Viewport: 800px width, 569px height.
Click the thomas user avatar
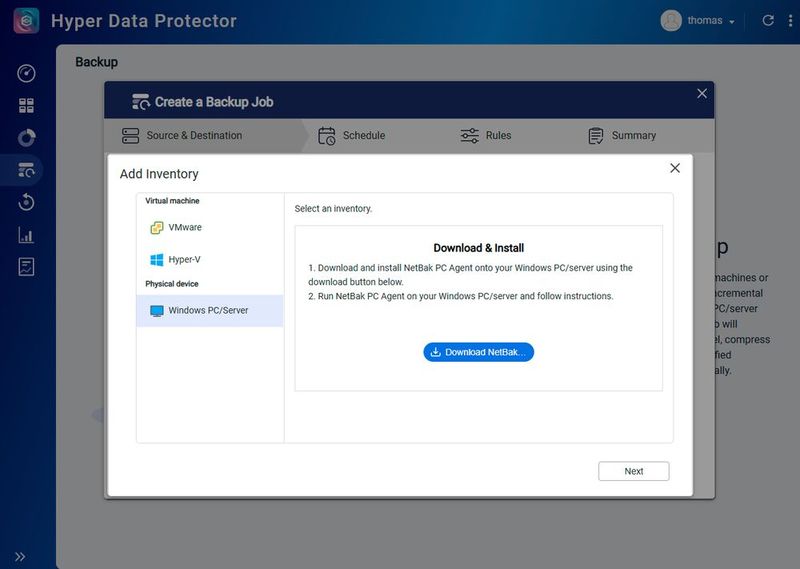(x=671, y=21)
